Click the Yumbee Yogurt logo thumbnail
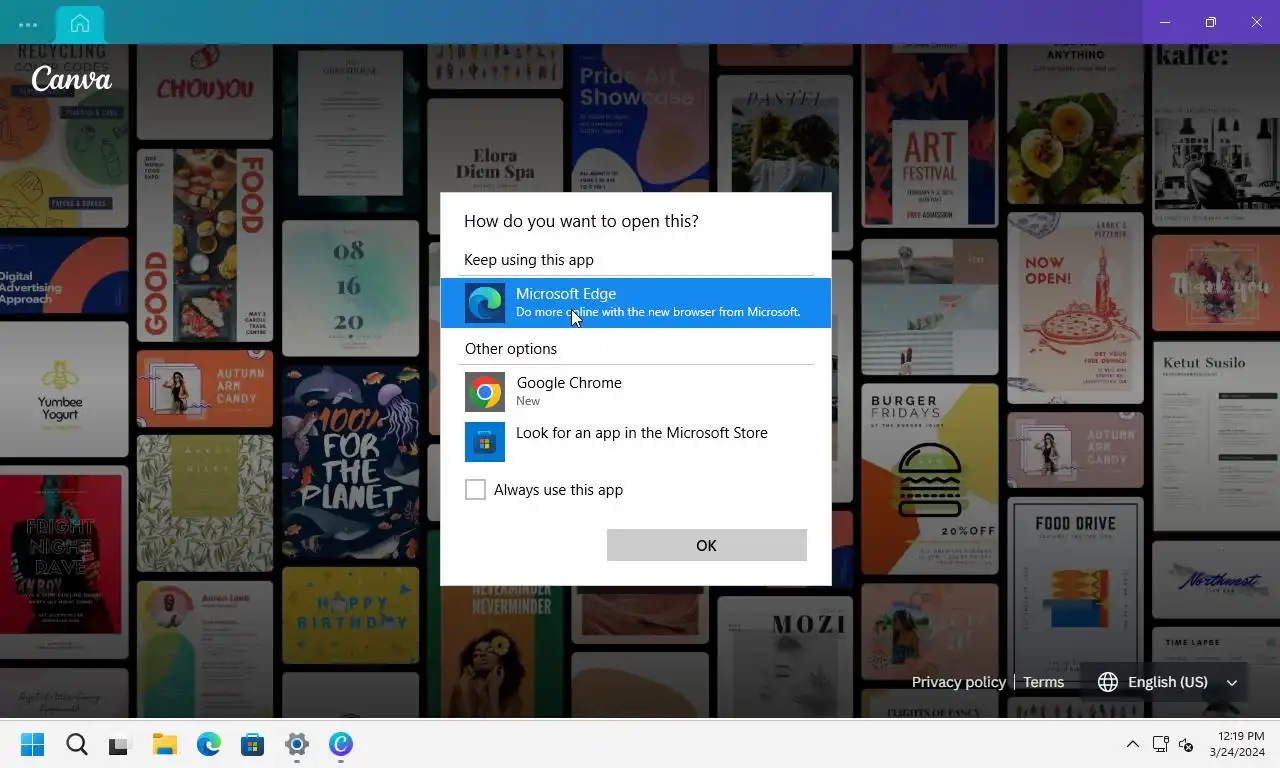Screen dimensions: 1280x768 click(62, 389)
